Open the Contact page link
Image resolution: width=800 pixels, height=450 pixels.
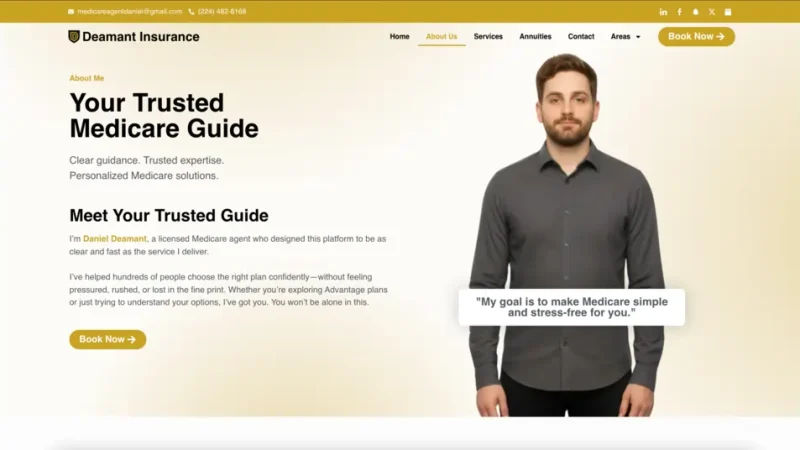tap(581, 37)
